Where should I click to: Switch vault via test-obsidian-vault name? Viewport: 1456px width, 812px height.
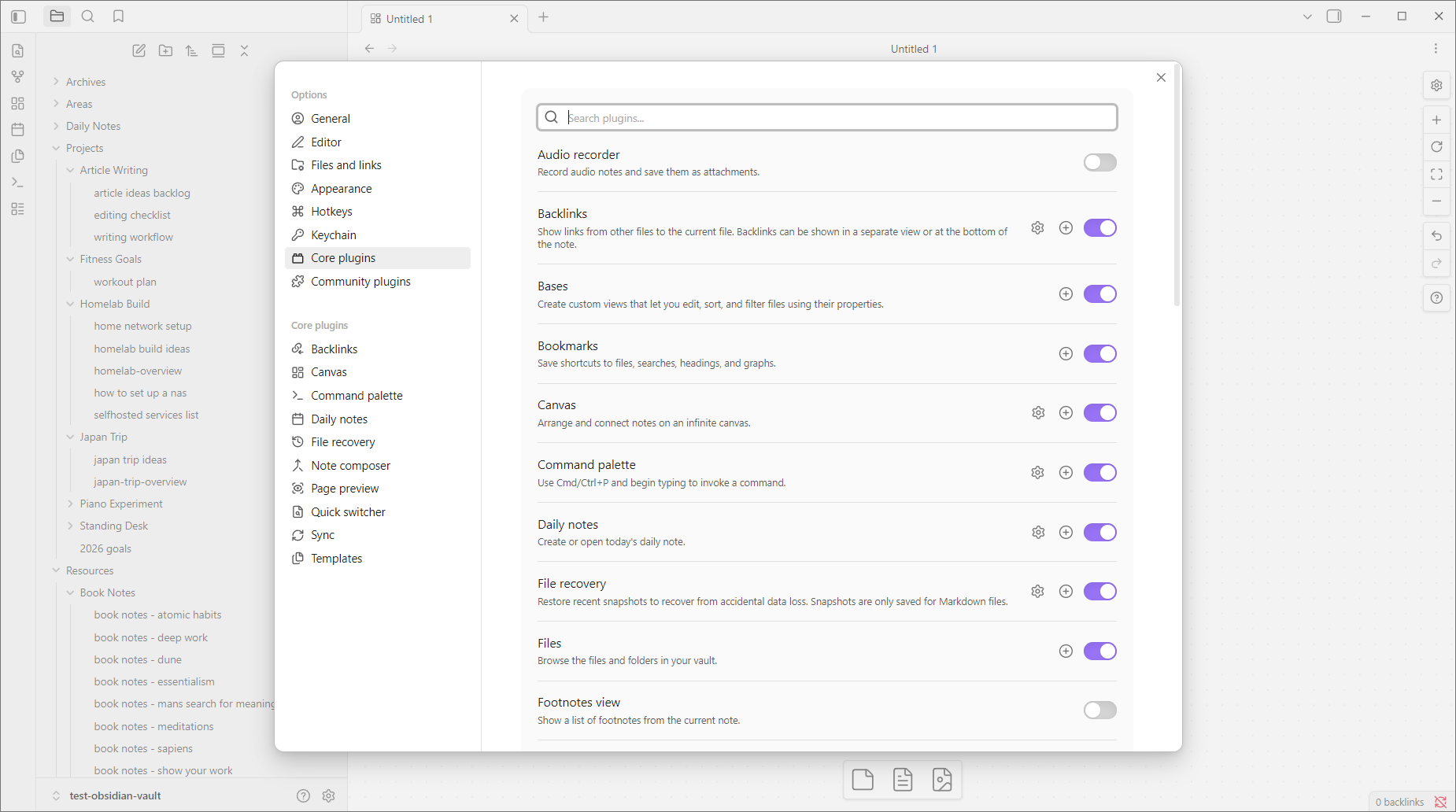point(115,796)
